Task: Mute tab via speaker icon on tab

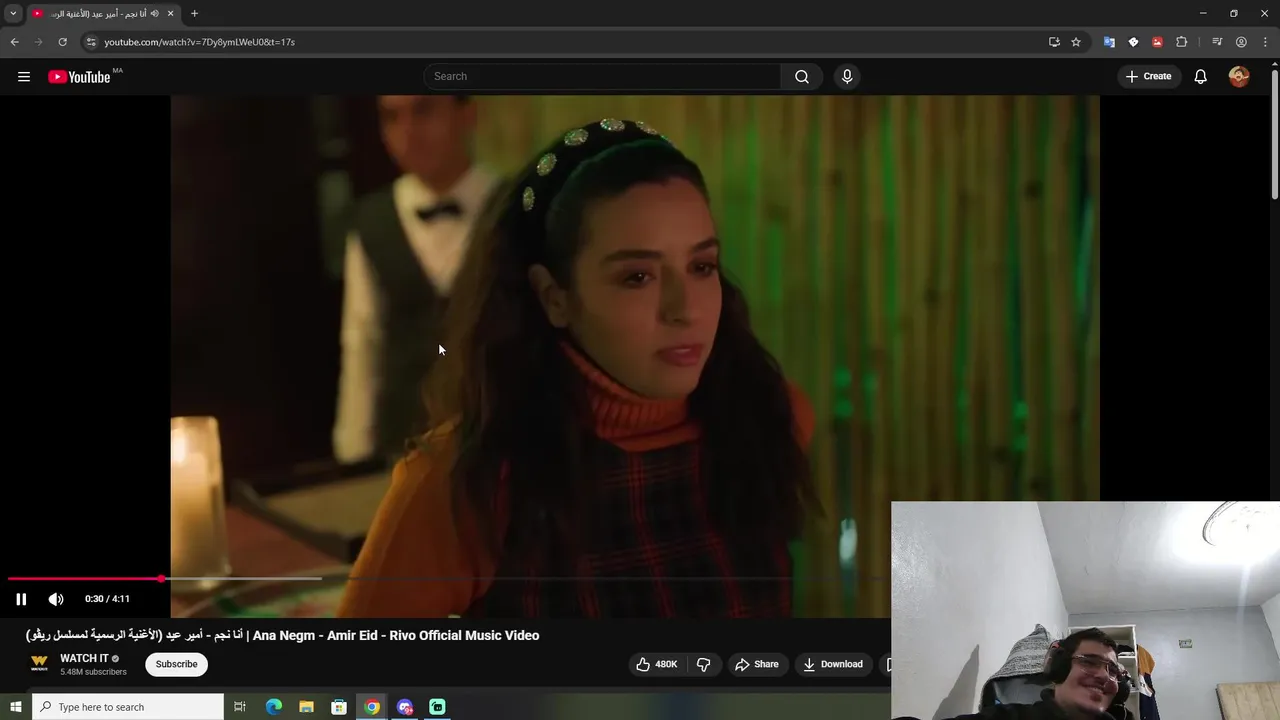Action: point(154,14)
